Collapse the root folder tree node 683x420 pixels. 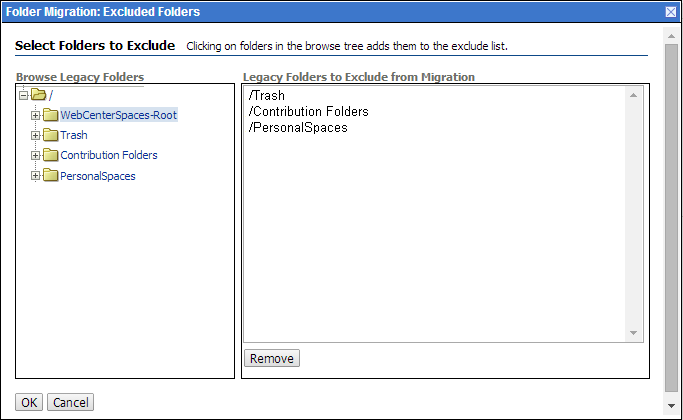click(24, 95)
